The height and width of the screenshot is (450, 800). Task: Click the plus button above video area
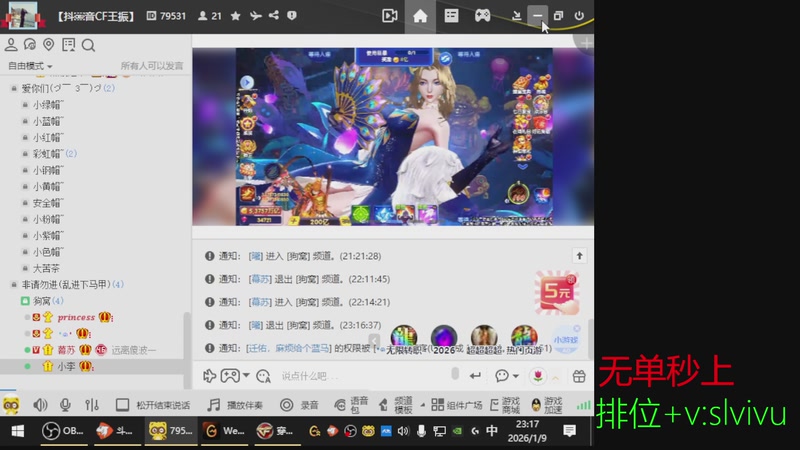[586, 43]
